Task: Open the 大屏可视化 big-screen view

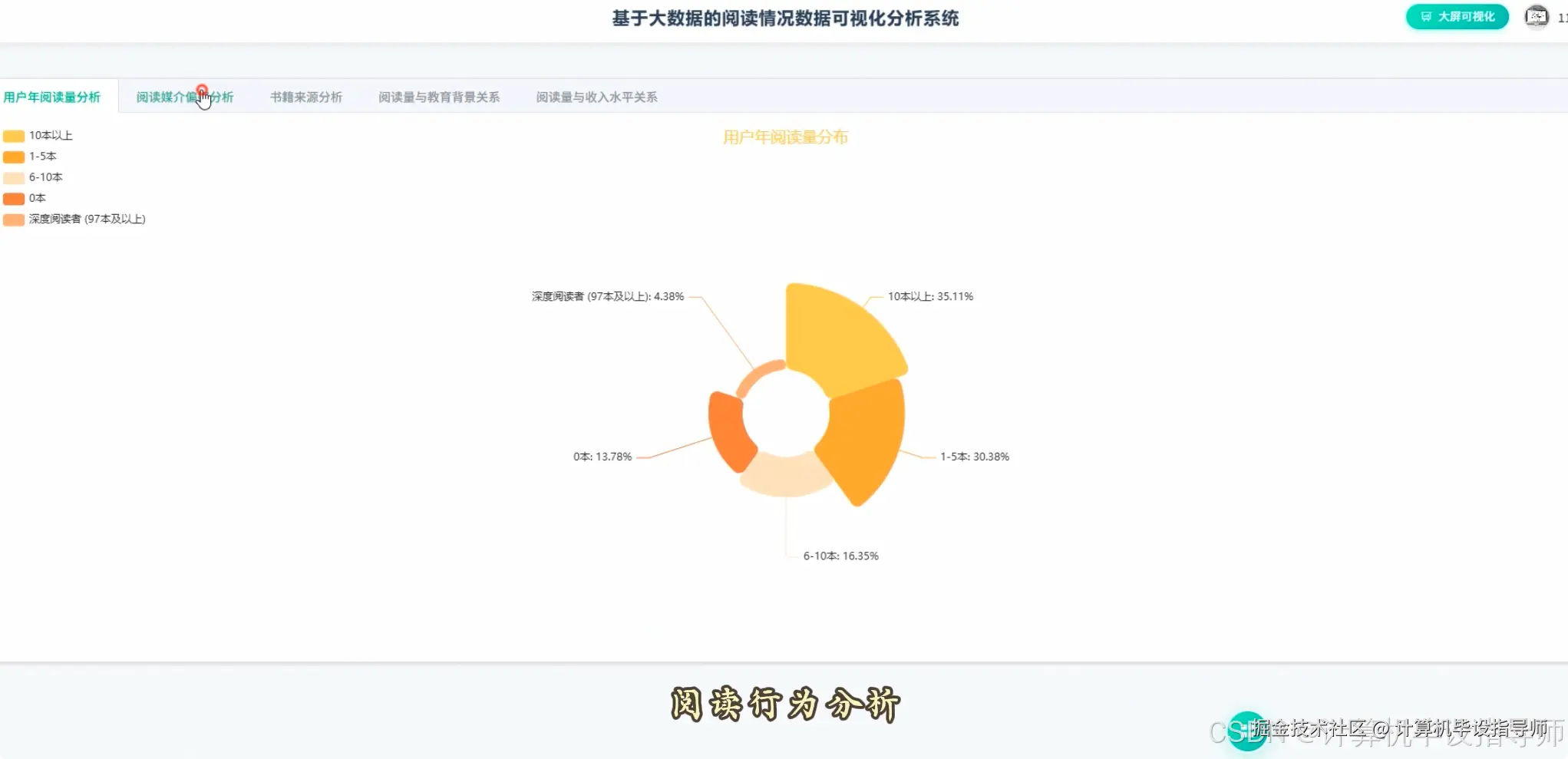Action: click(x=1456, y=16)
